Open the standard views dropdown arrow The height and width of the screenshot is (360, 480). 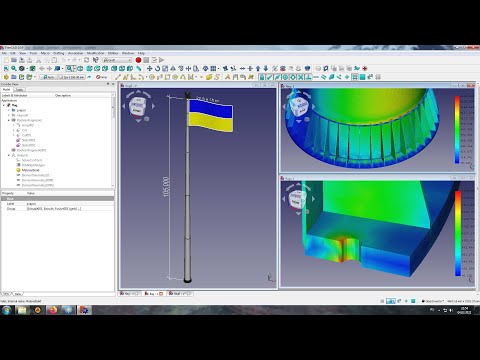point(63,69)
